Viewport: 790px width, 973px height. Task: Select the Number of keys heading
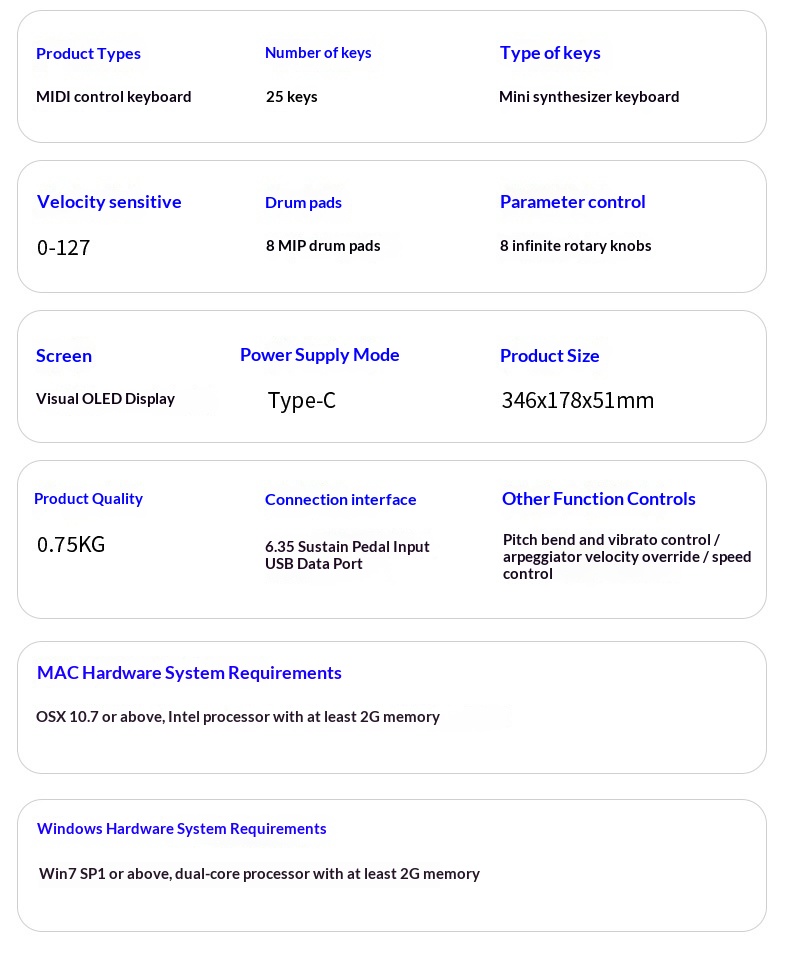[x=318, y=53]
